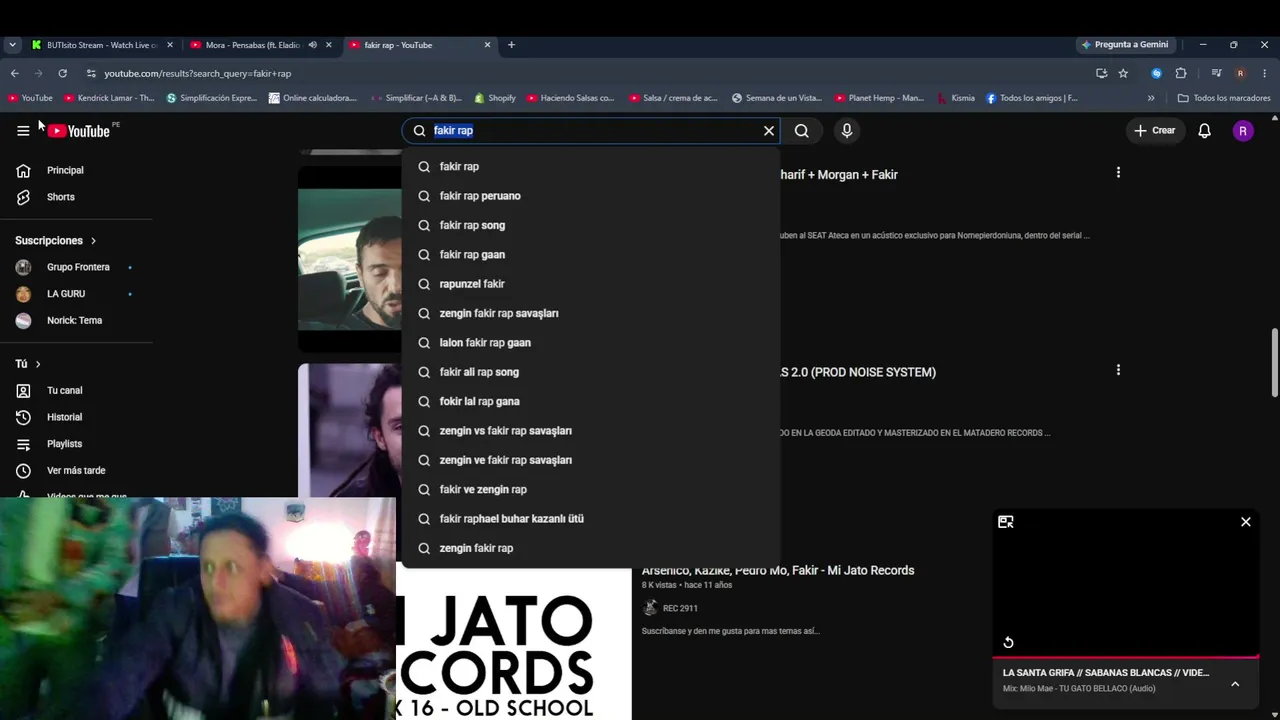Viewport: 1280px width, 720px height.
Task: Open the browser extensions puzzle menu
Action: [x=1181, y=73]
